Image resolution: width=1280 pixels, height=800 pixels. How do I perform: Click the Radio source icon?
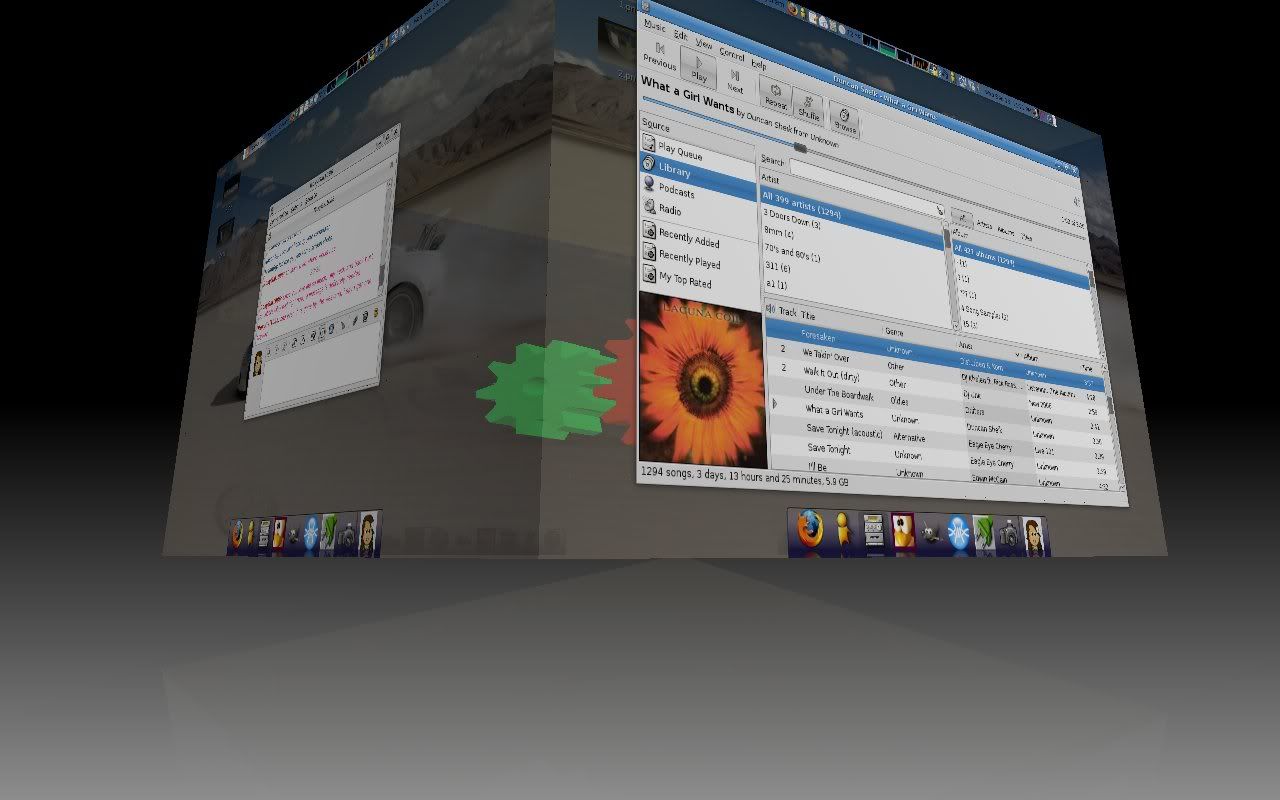pyautogui.click(x=649, y=206)
